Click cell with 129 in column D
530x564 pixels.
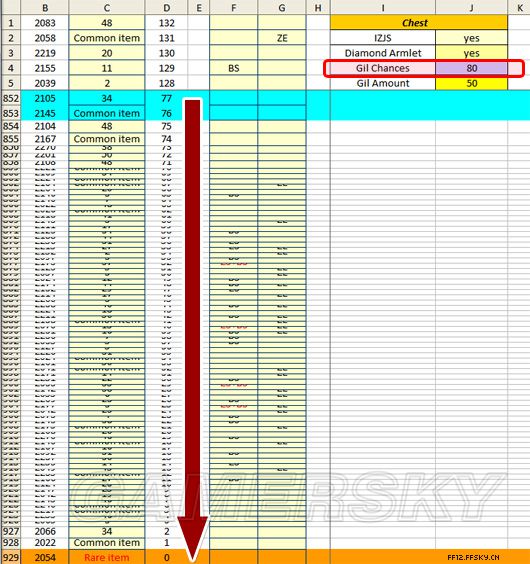pos(166,68)
